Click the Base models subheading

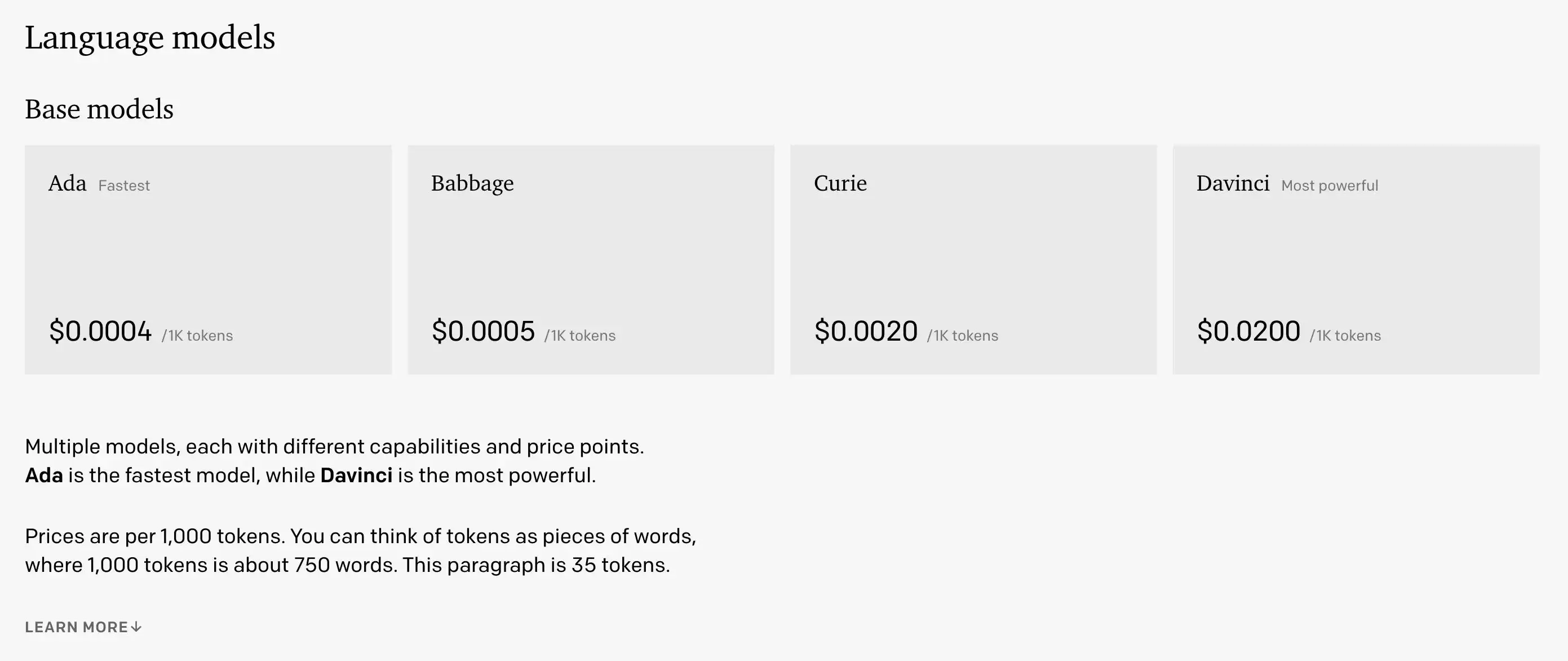99,109
